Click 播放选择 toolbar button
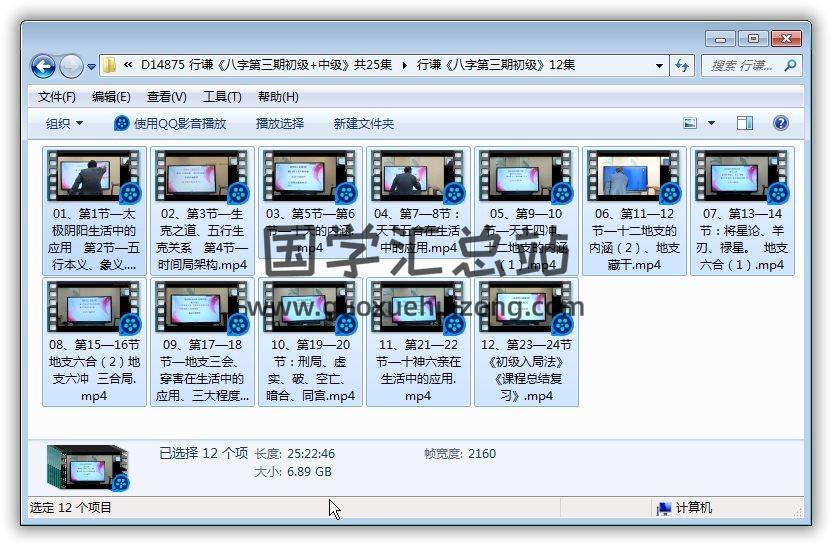 (x=280, y=124)
